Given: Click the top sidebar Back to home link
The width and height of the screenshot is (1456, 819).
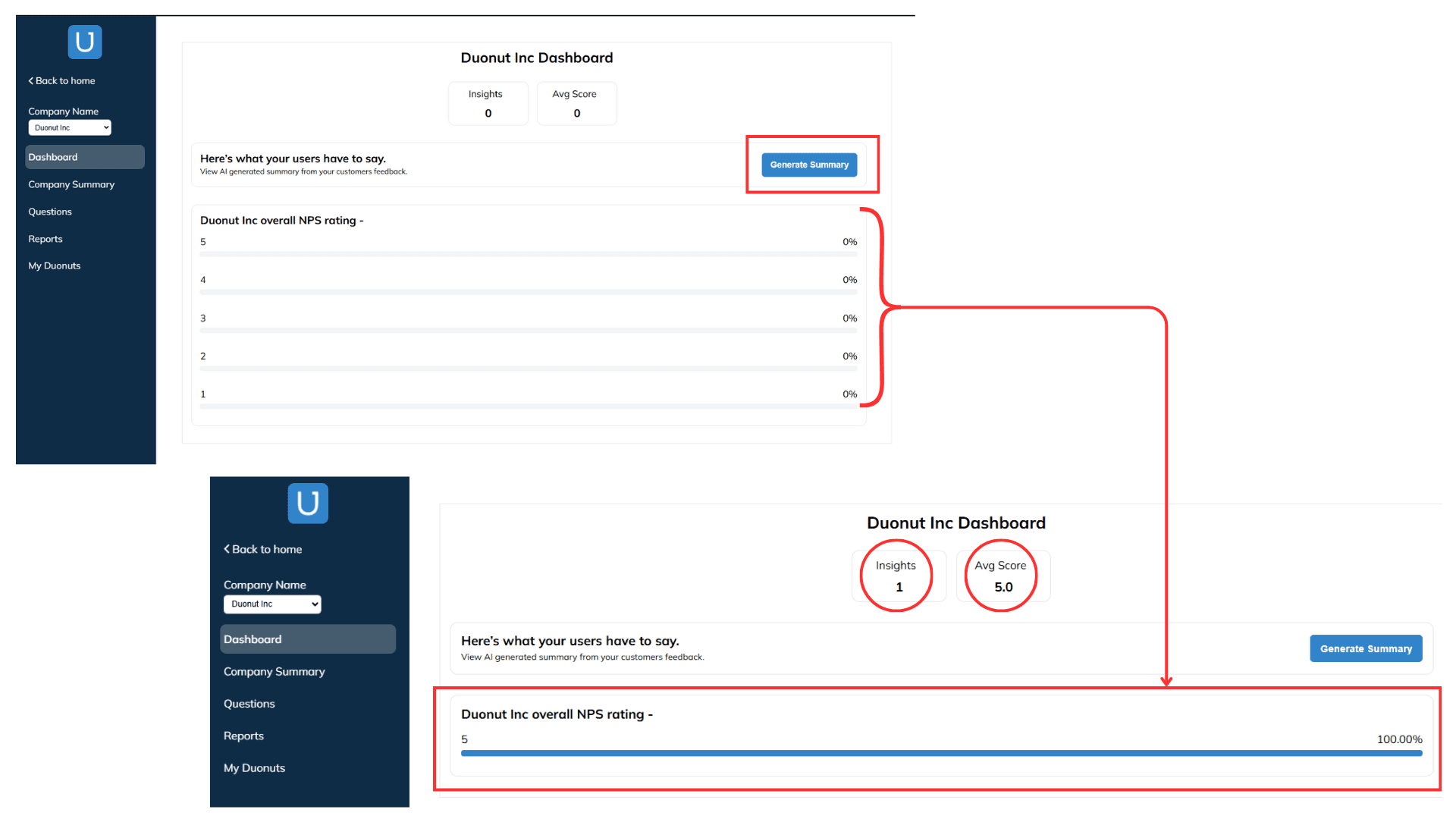Looking at the screenshot, I should 62,80.
